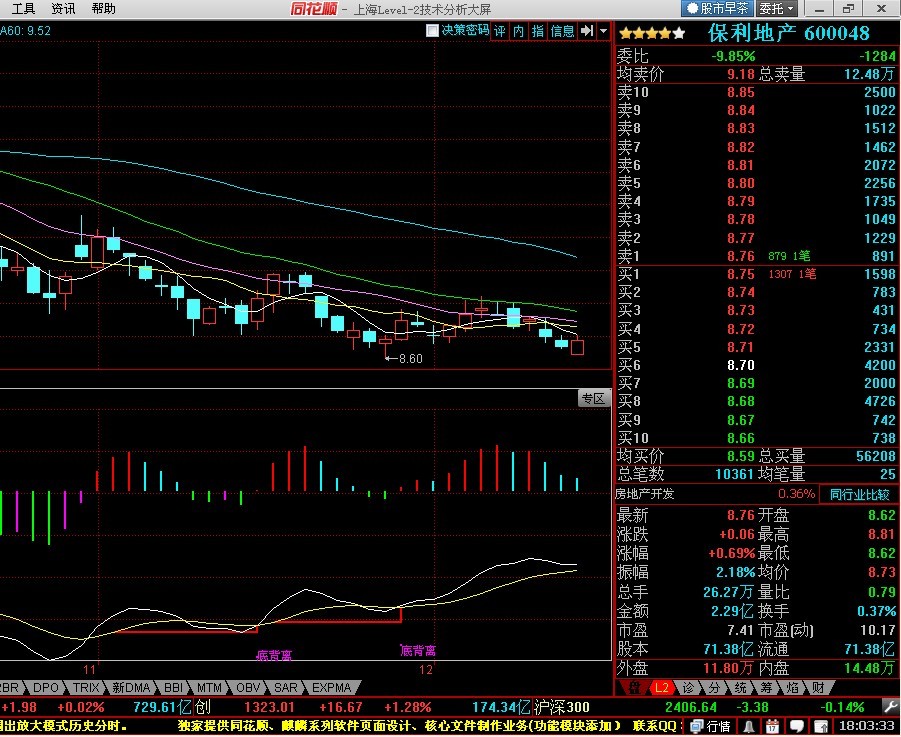Select the 盘 tab icon in quote panel
901x737 pixels.
pos(634,688)
